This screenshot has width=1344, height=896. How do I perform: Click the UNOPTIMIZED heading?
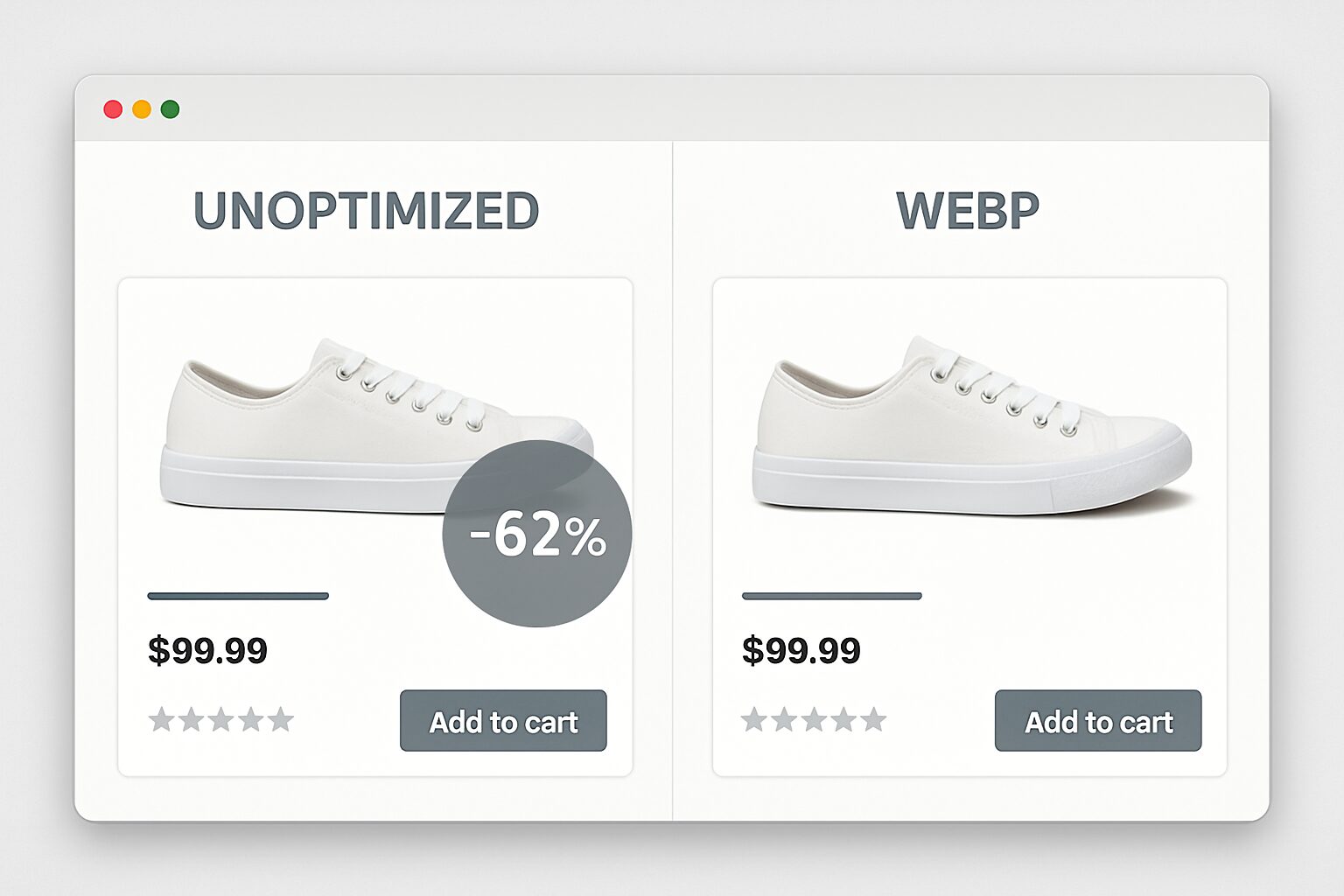coord(367,208)
